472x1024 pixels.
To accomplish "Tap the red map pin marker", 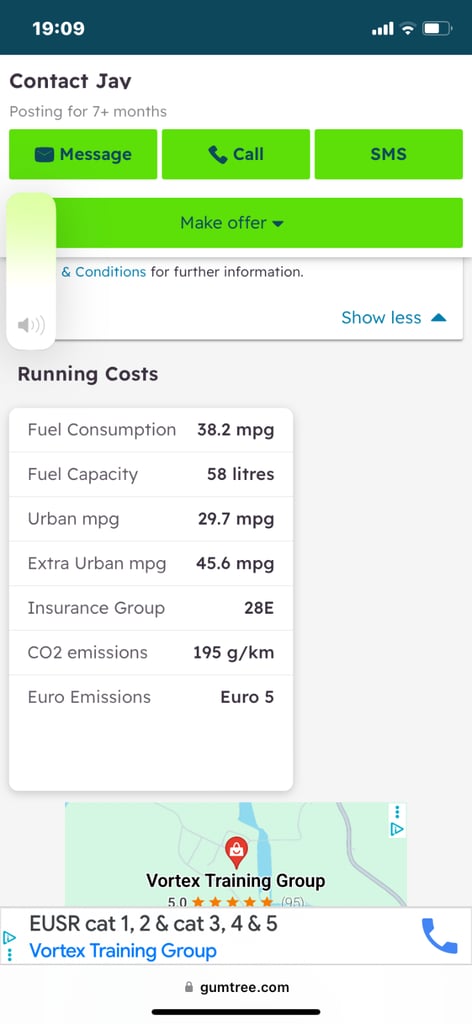I will pos(236,852).
